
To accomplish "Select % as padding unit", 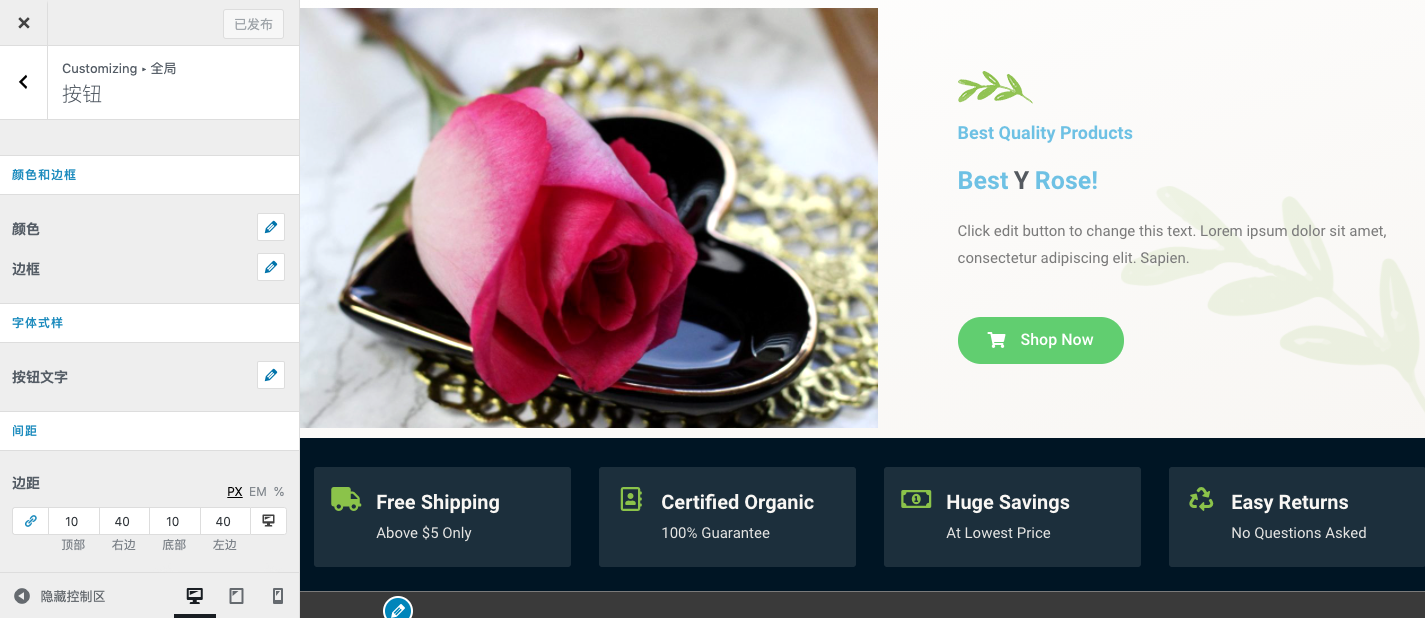I will [x=279, y=492].
